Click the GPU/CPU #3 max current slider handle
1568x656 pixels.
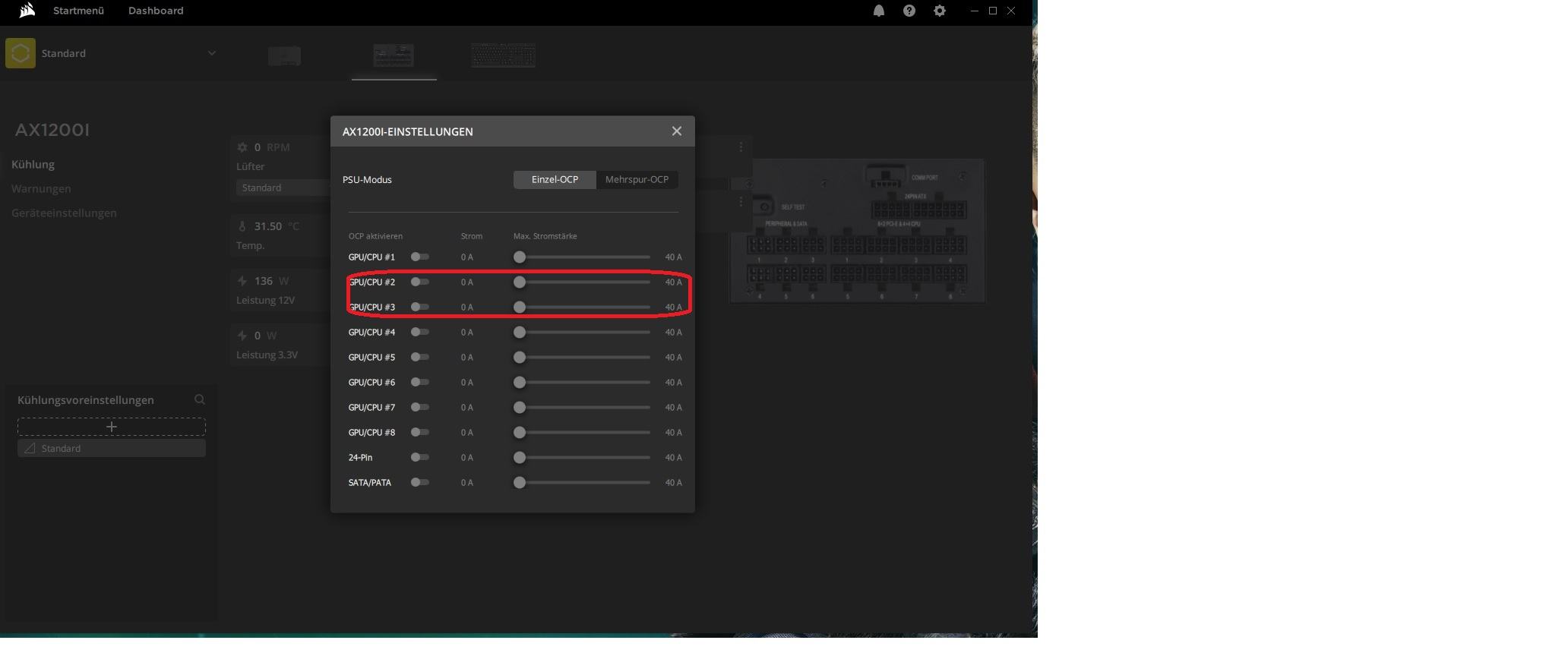[x=520, y=307]
